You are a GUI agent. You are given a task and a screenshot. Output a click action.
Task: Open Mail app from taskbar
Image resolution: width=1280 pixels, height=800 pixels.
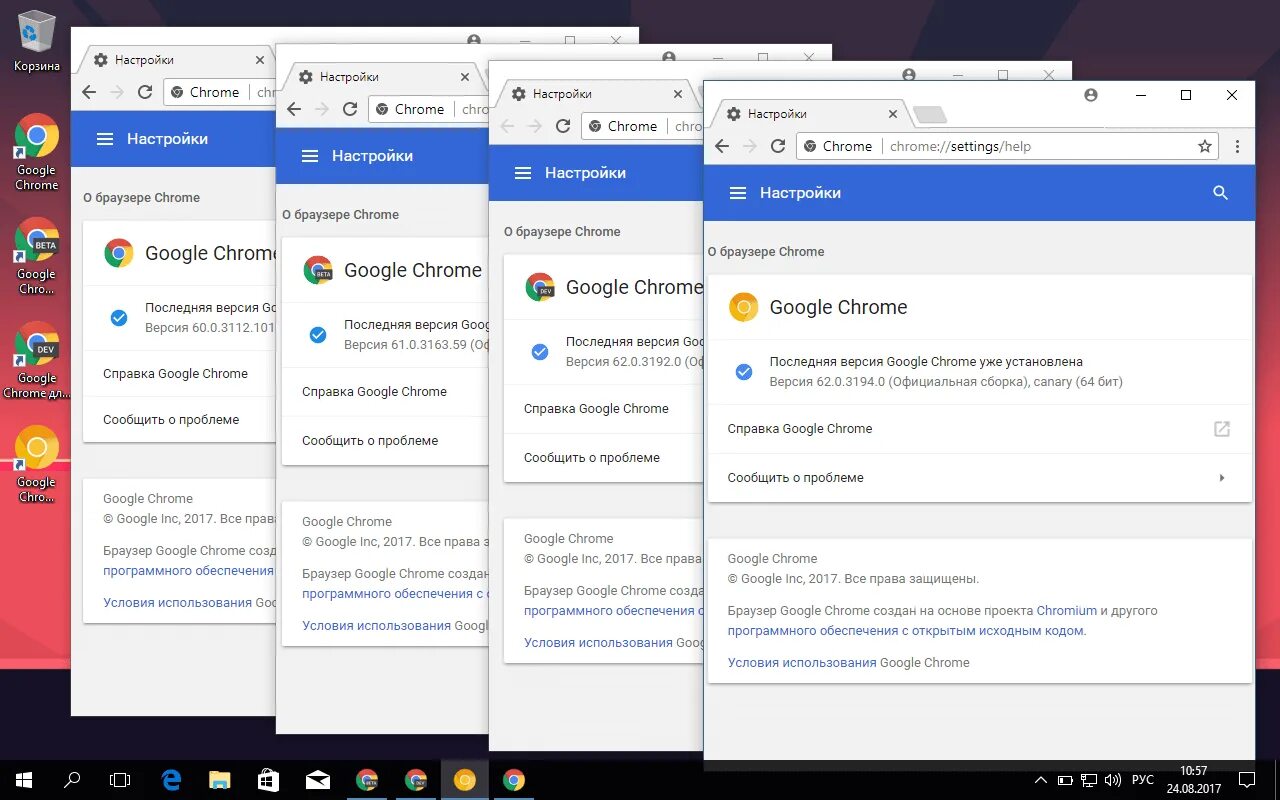[318, 780]
